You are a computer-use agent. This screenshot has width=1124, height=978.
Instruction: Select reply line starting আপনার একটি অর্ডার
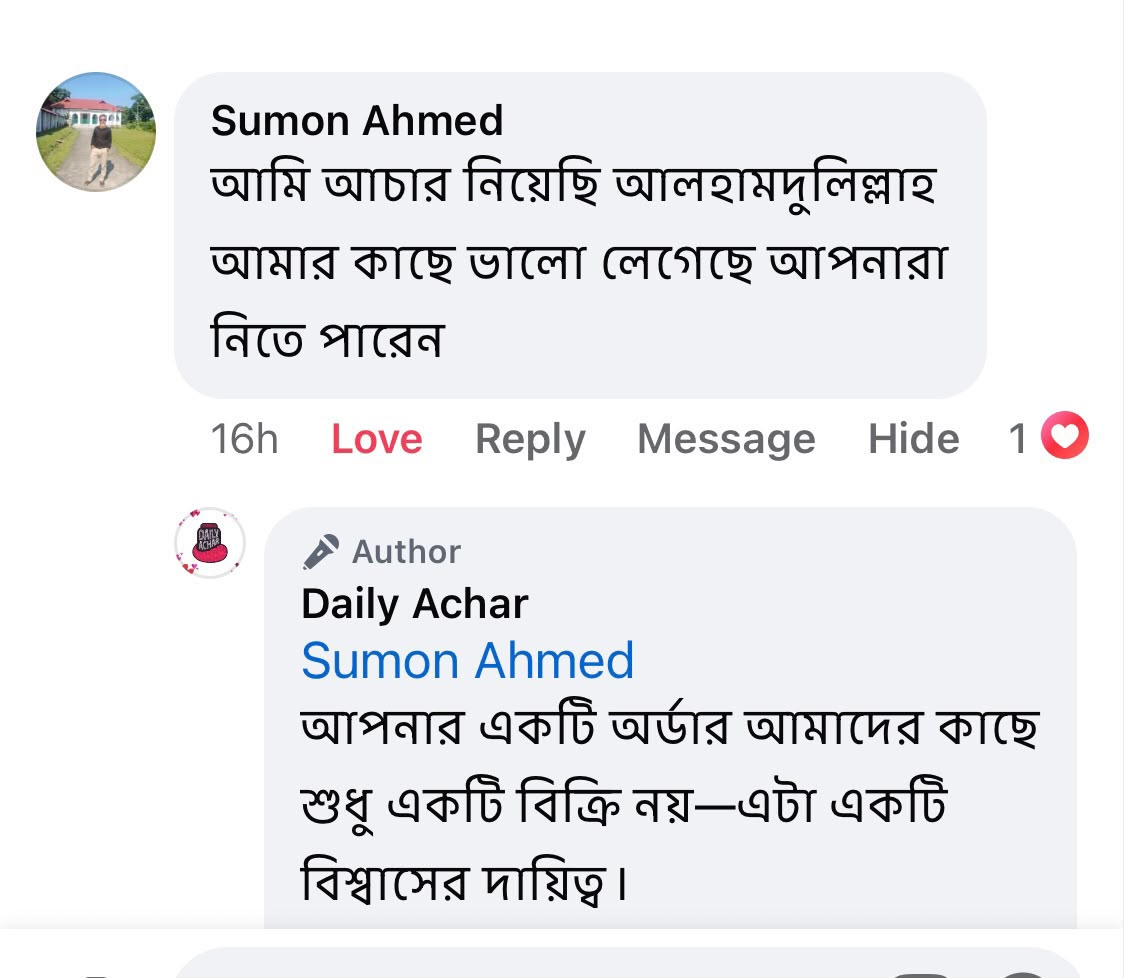pos(670,726)
